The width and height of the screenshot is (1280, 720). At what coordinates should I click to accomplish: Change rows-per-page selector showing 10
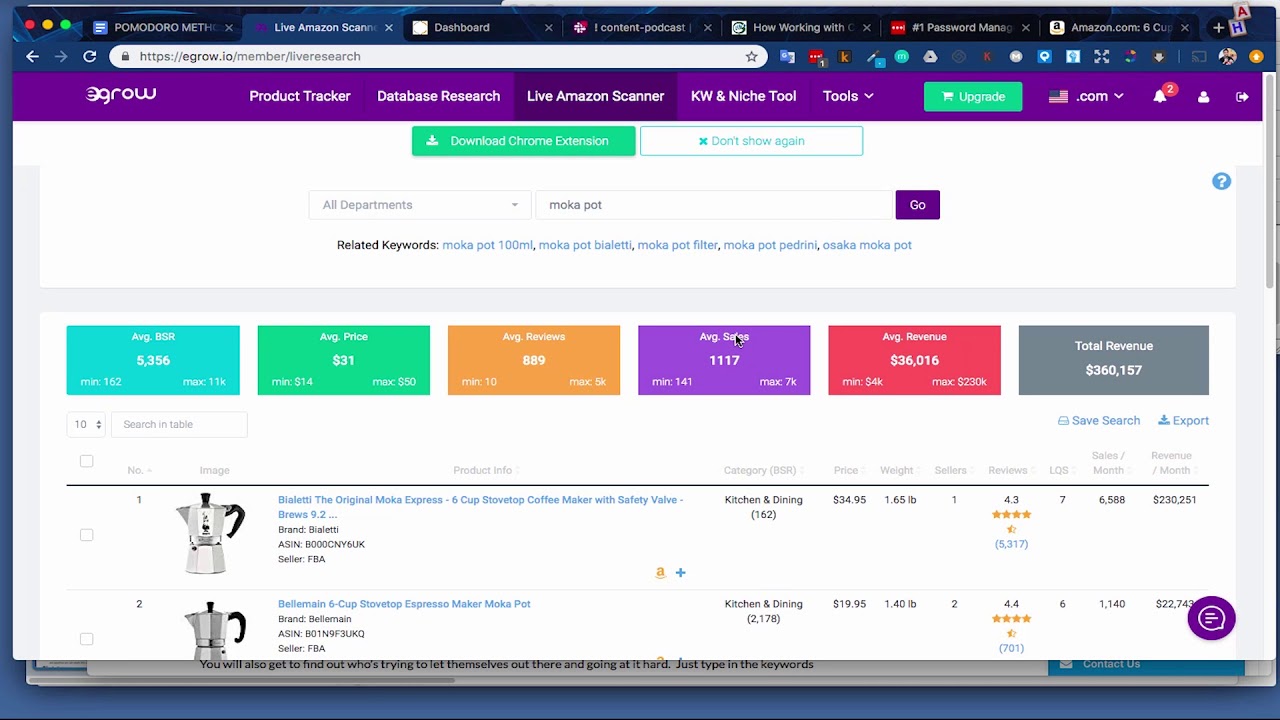[x=86, y=424]
